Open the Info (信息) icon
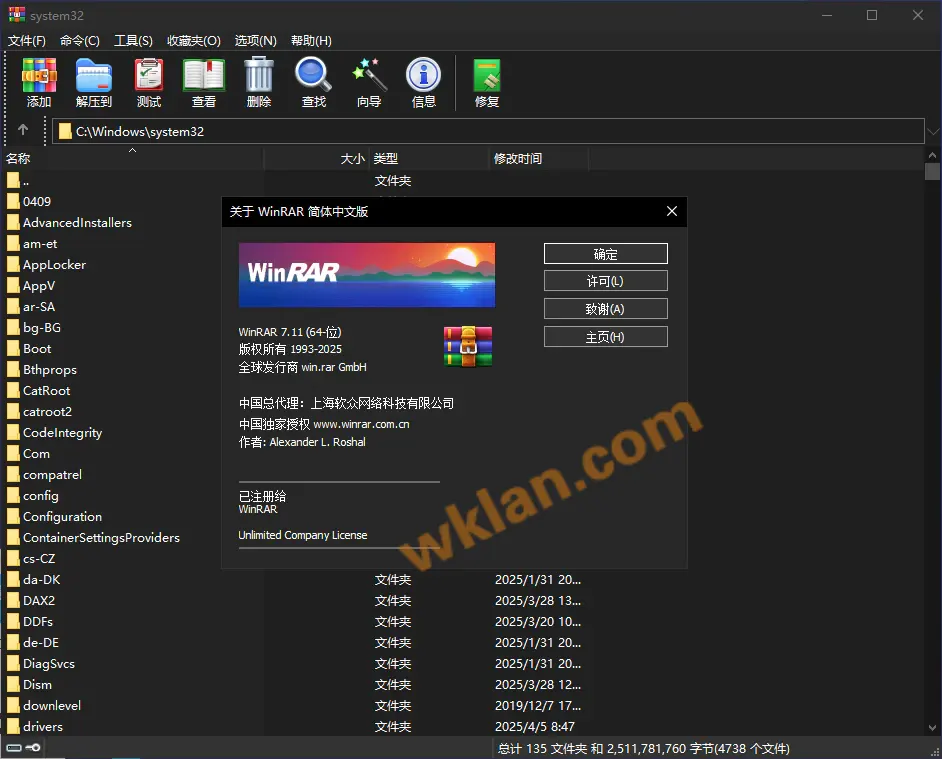The image size is (942, 759). tap(424, 82)
